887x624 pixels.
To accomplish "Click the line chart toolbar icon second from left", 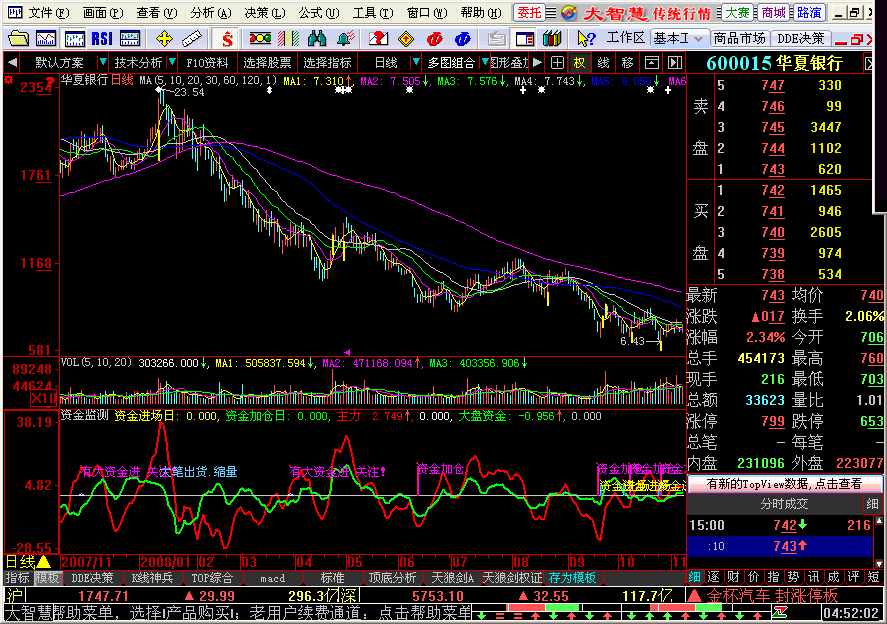I will [46, 38].
